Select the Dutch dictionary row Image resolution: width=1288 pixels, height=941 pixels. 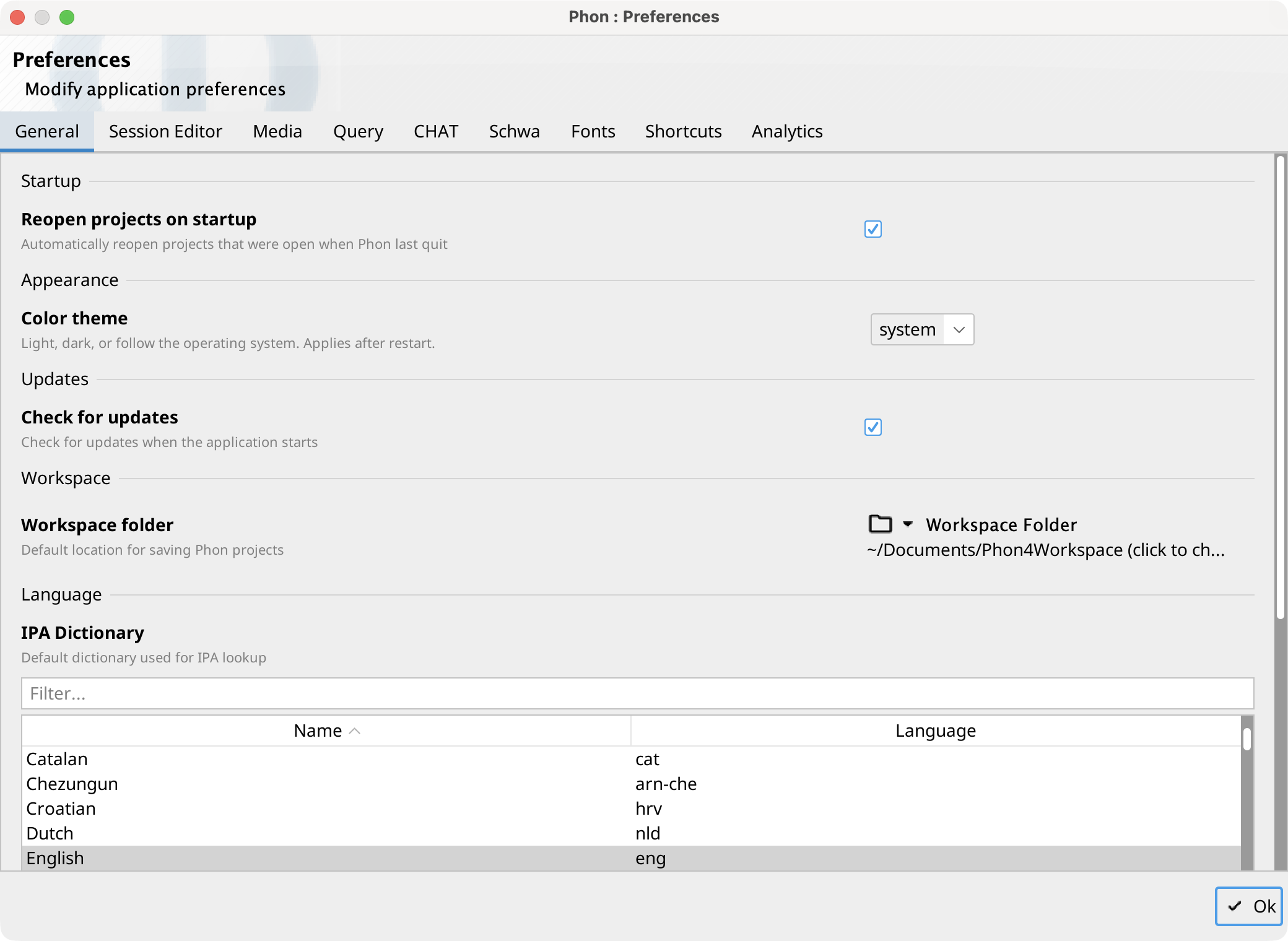(632, 833)
